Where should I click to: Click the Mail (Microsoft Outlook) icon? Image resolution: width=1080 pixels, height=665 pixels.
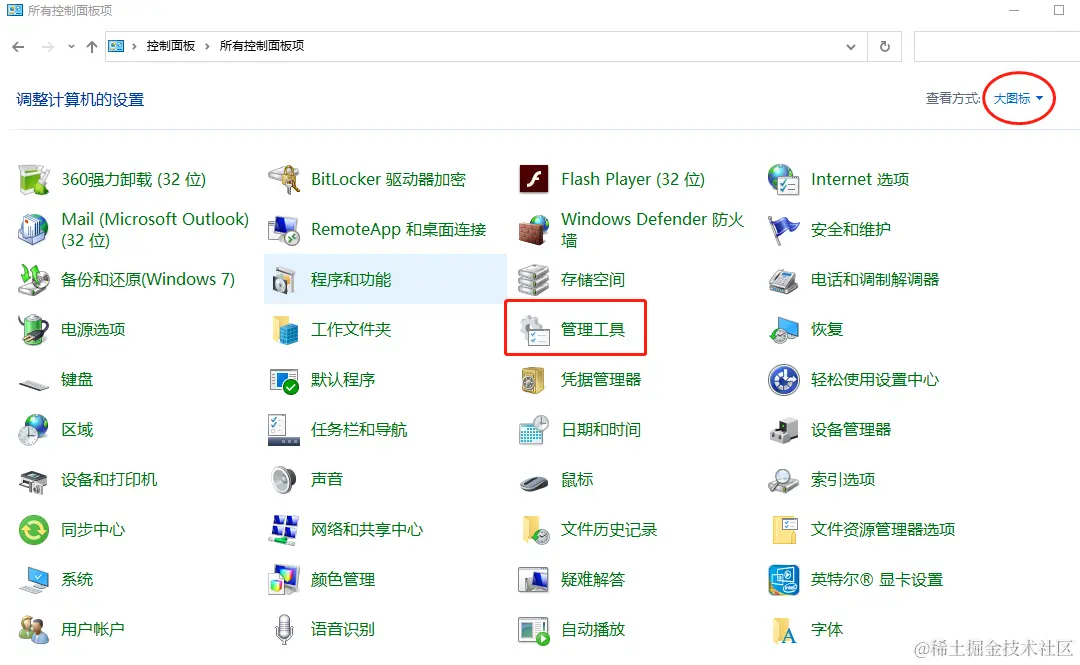pos(34,229)
